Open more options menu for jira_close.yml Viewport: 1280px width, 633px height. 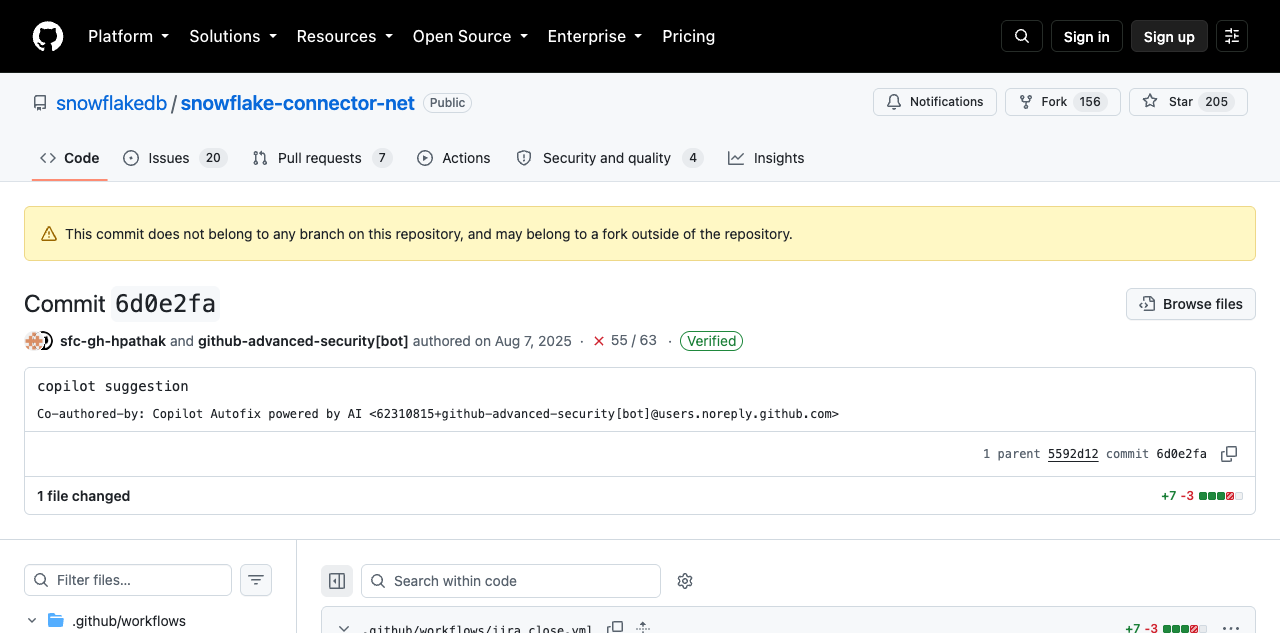[1231, 628]
